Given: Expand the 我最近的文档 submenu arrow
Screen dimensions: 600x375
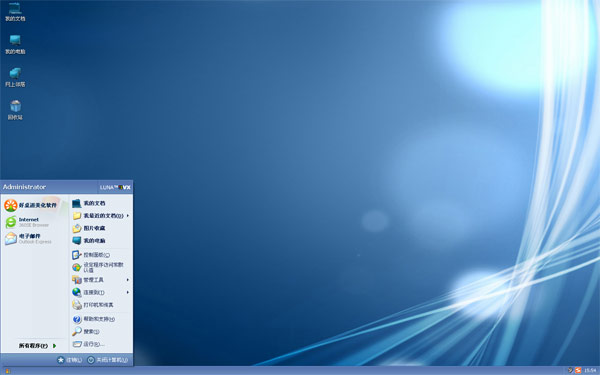Looking at the screenshot, I should (128, 215).
